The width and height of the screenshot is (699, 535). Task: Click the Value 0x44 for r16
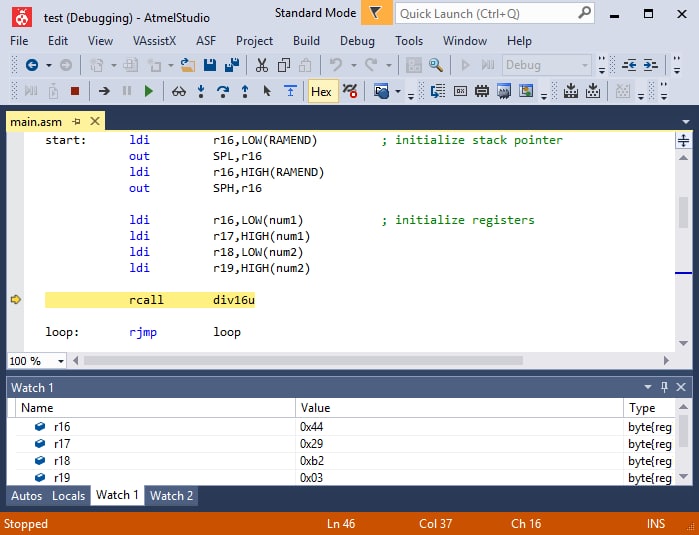[x=311, y=427]
